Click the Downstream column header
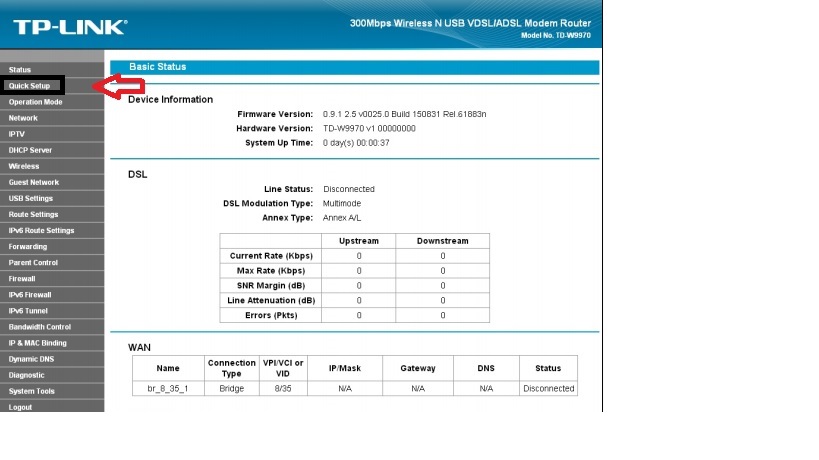Viewport: 819px width, 460px height. [442, 241]
